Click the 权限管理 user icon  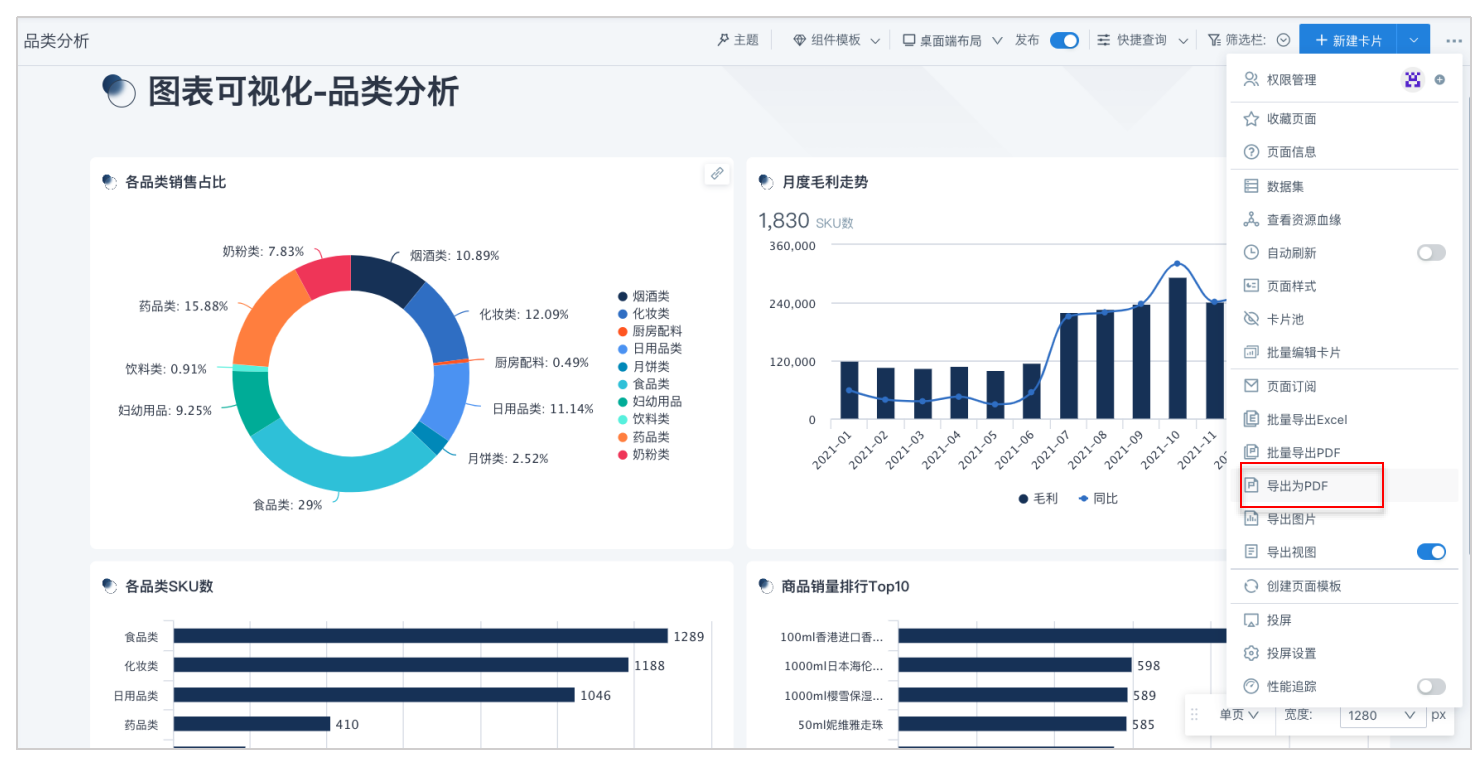point(1250,80)
